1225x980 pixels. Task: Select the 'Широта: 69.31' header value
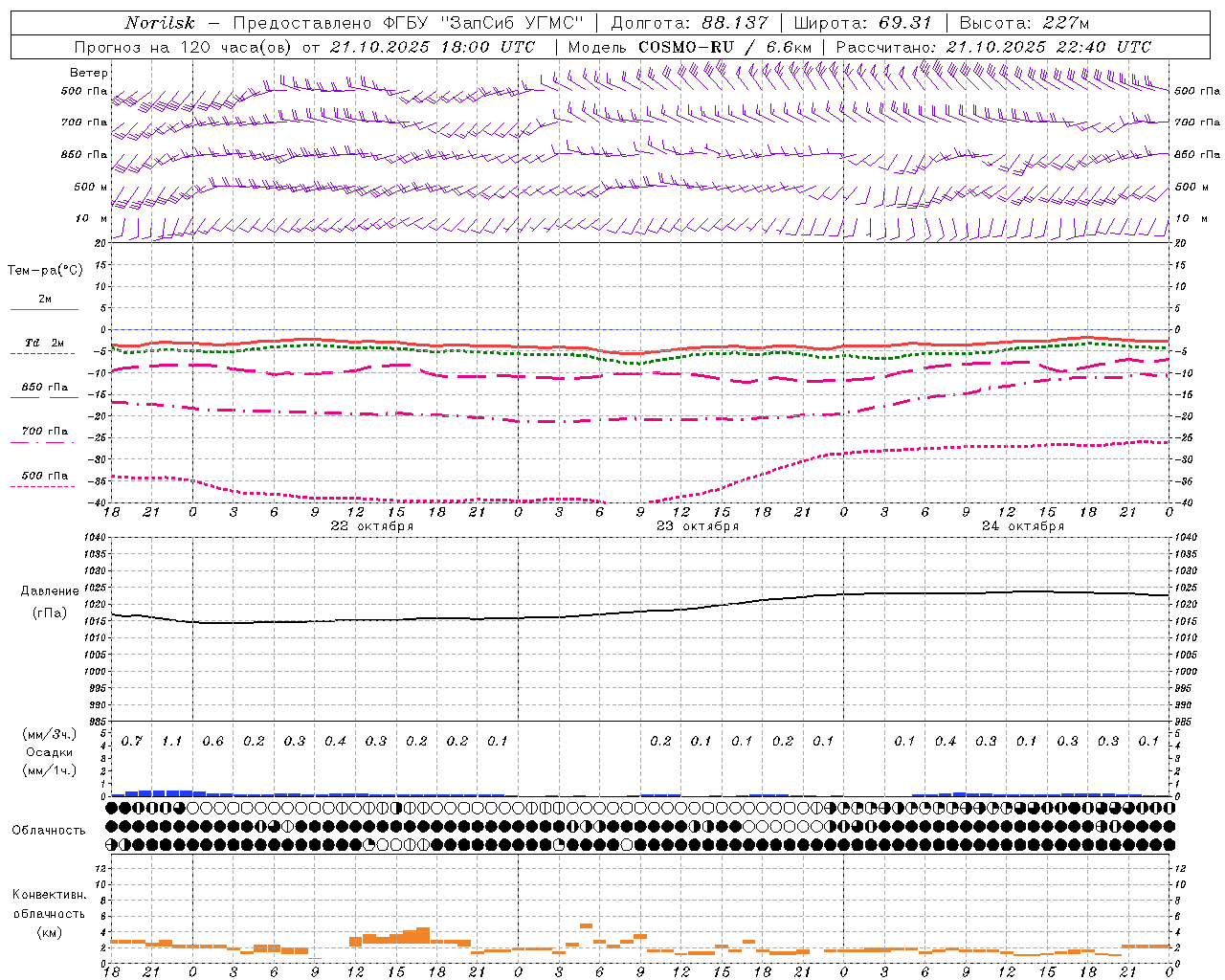[x=862, y=23]
